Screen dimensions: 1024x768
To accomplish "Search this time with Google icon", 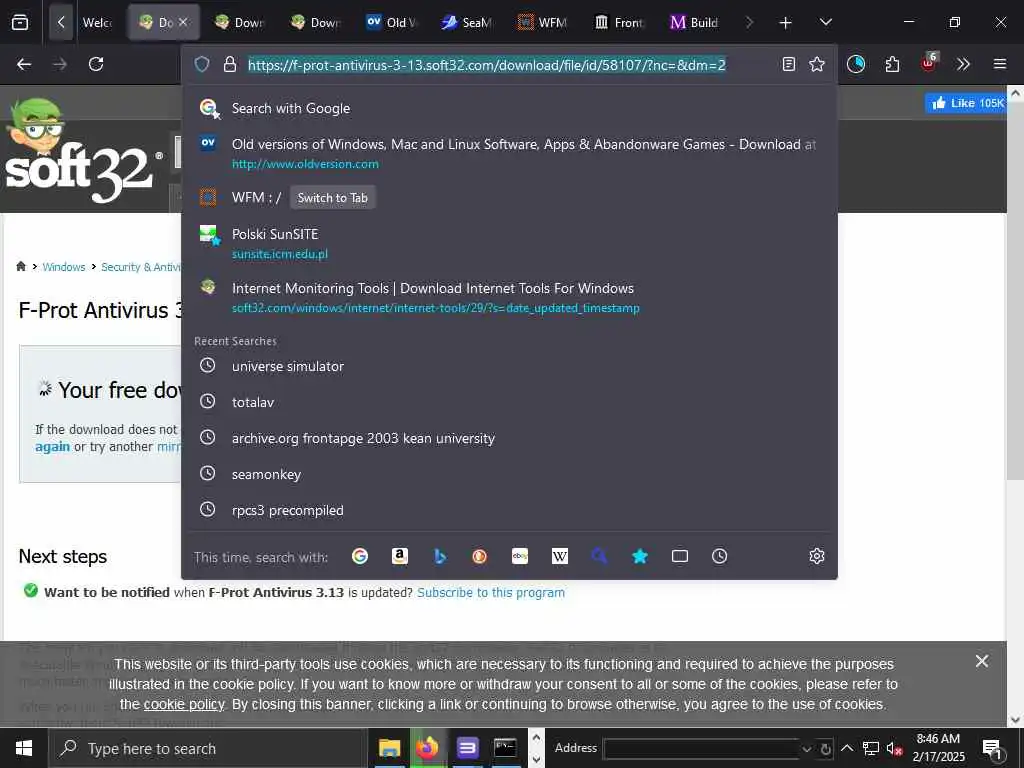I will coord(360,556).
